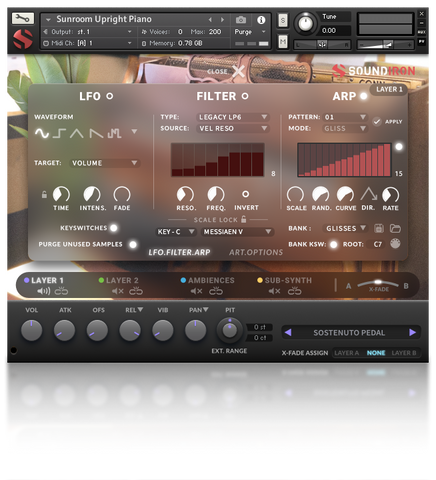Screen dimensions: 436x480
Task: Open the arp Pattern 01 dropdown
Action: tap(345, 117)
